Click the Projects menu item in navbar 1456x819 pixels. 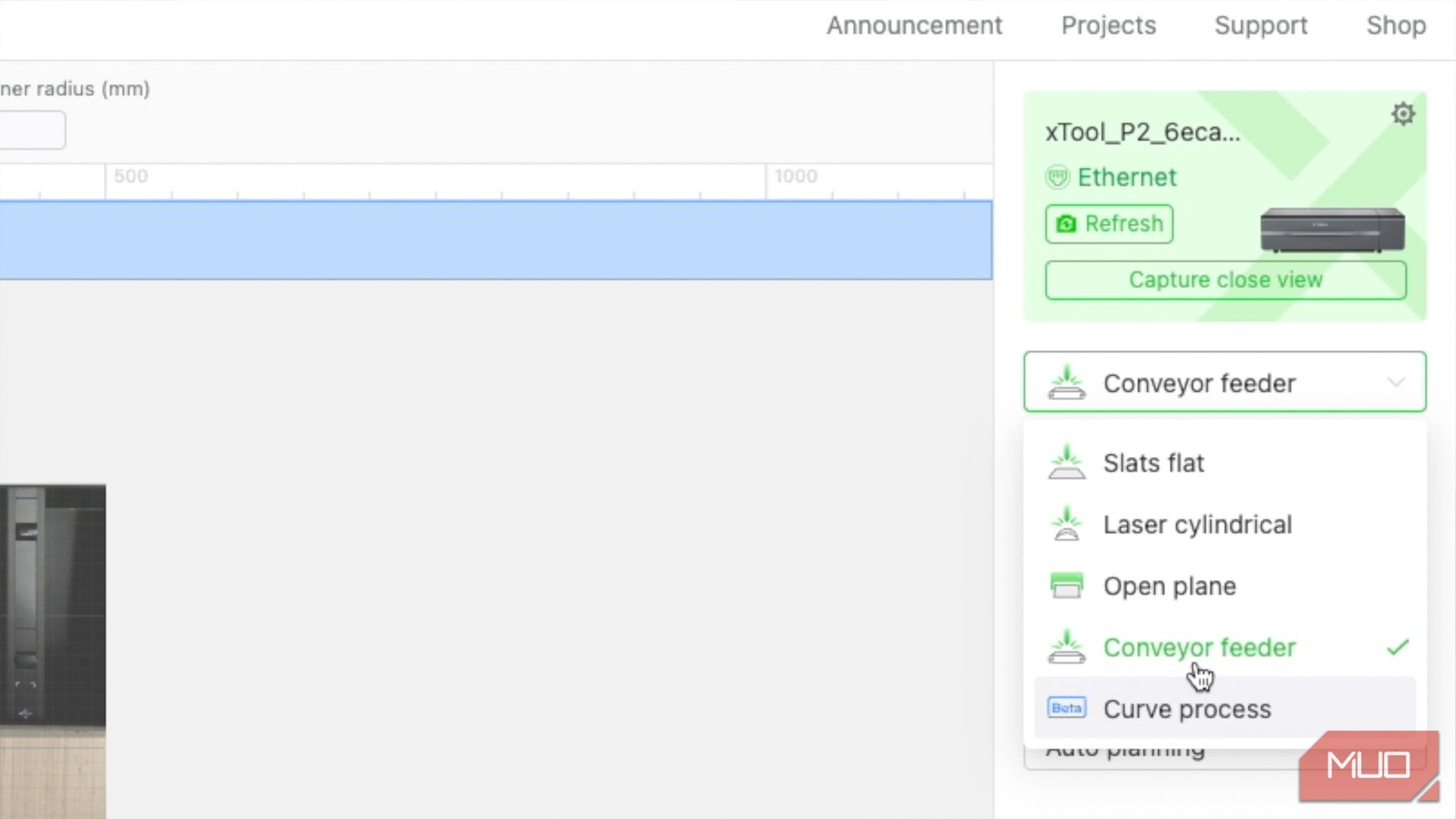[1108, 24]
